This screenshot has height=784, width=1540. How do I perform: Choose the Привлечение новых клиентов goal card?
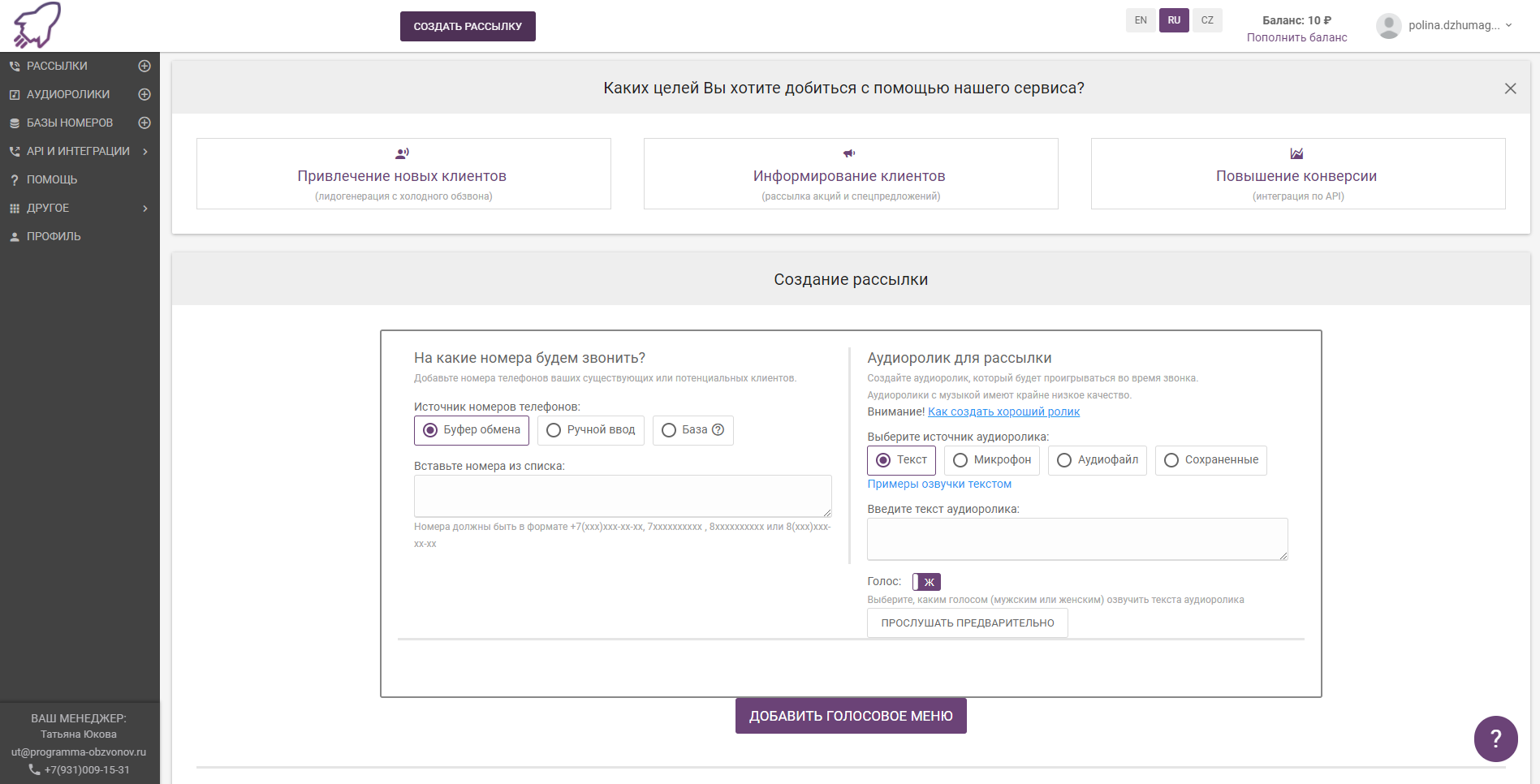pos(403,174)
